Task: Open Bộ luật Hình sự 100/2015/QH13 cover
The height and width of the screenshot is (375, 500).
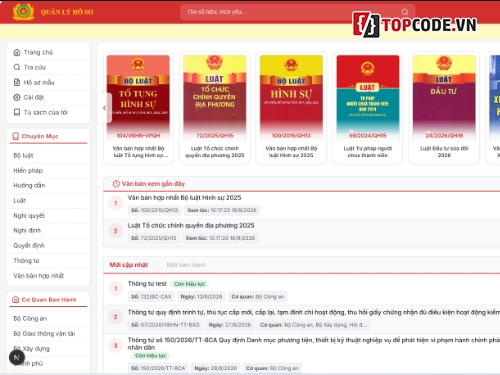Action: tap(291, 97)
